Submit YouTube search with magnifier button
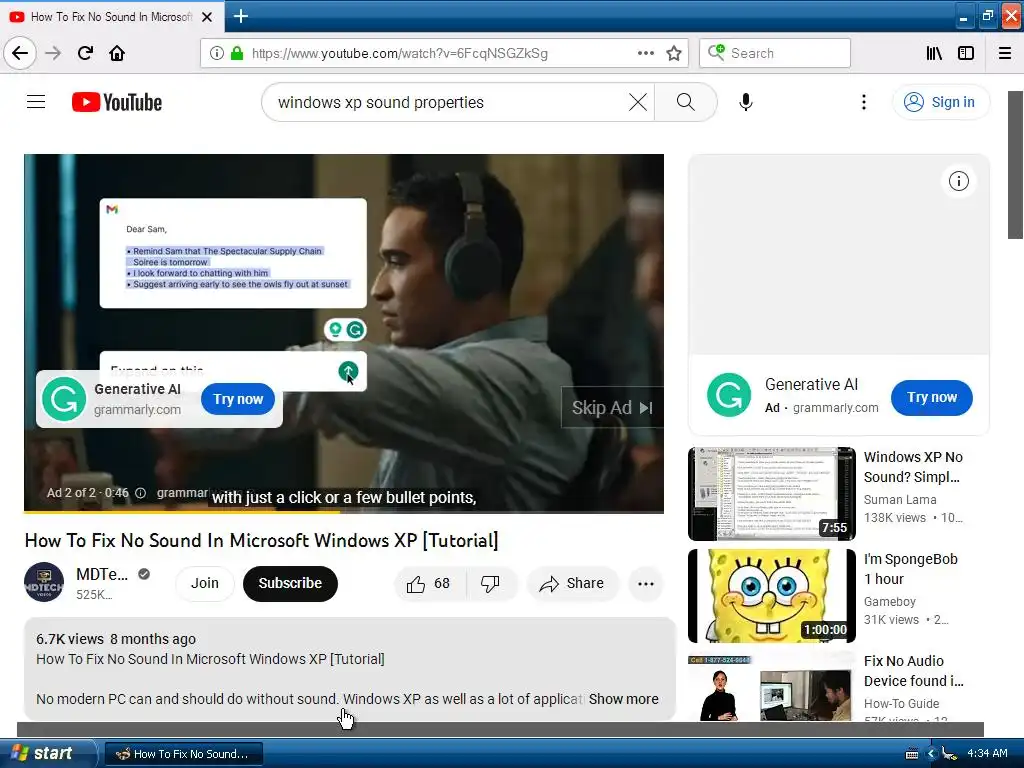Image resolution: width=1024 pixels, height=768 pixels. pyautogui.click(x=686, y=102)
